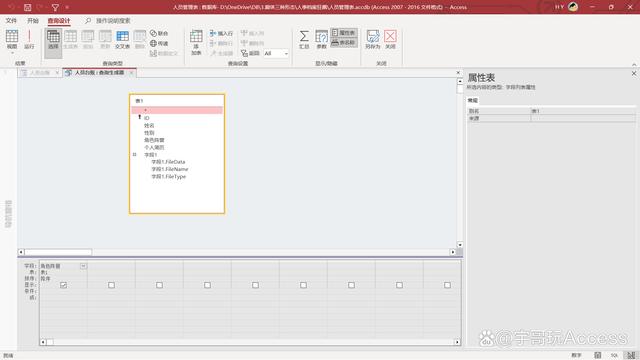The image size is (640, 360).
Task: Open the 文件 menu tab
Action: coord(11,20)
